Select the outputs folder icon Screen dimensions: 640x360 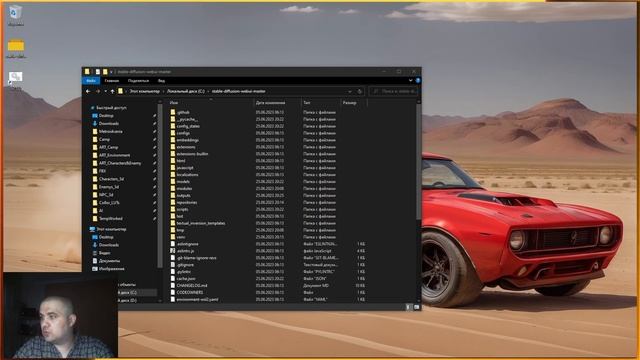click(173, 196)
